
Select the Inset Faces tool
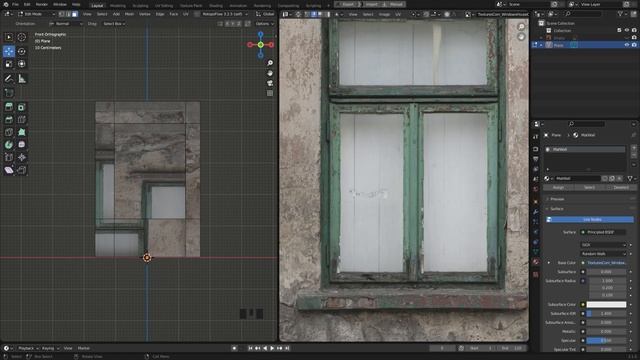point(22,107)
